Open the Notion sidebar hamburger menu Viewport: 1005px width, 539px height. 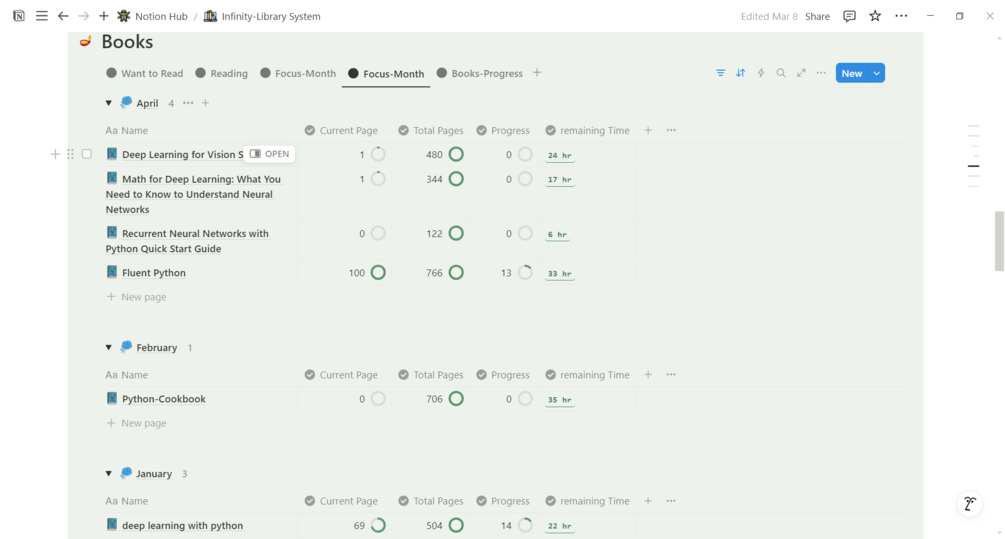point(42,16)
